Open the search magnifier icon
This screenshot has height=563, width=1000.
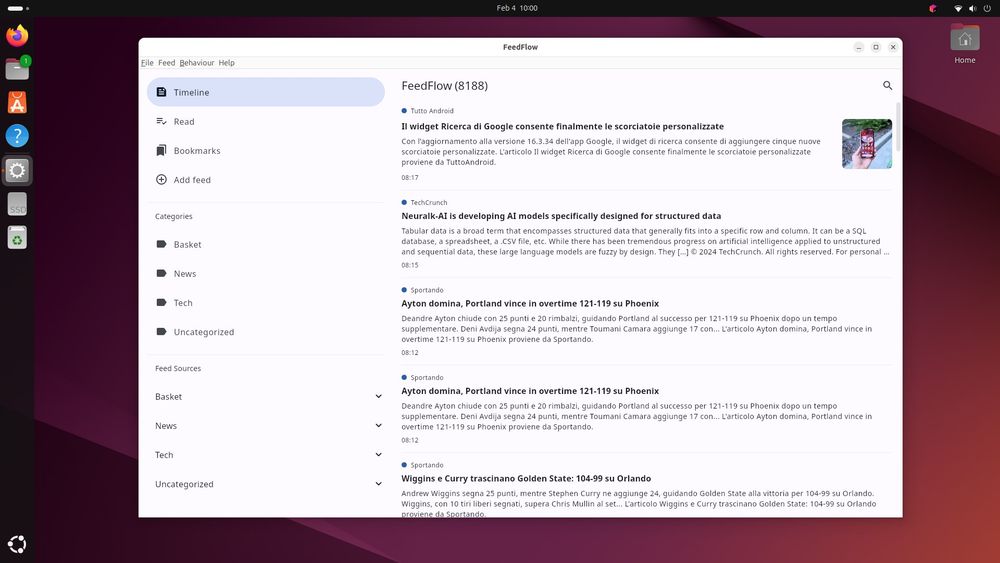[887, 85]
